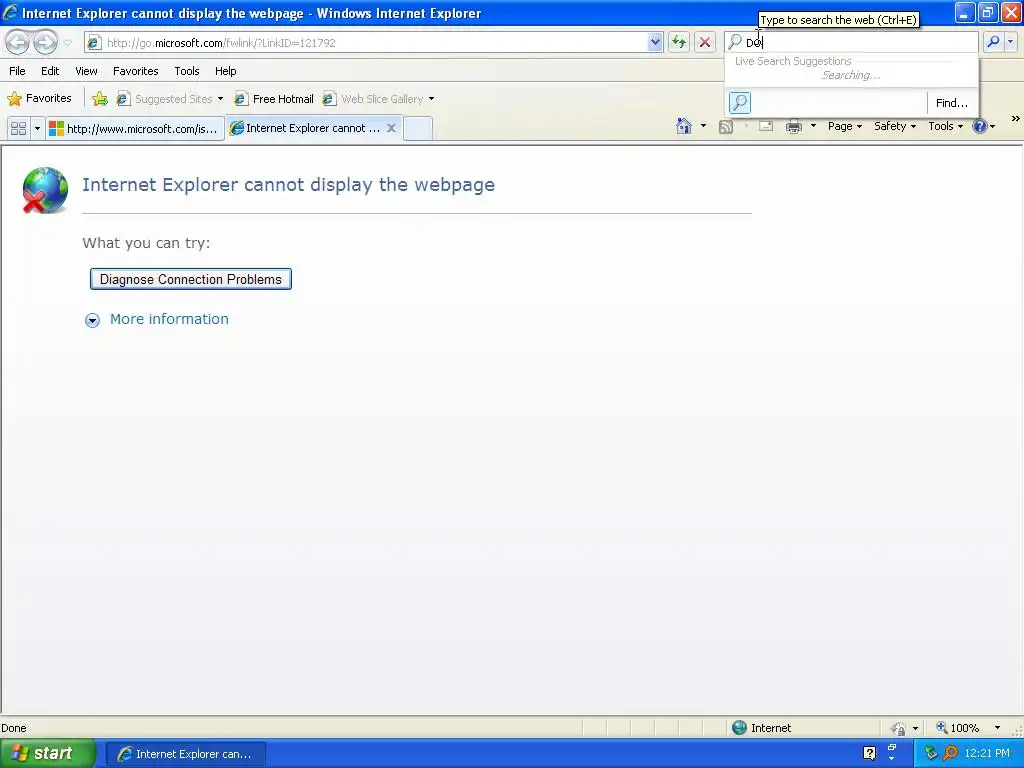Expand the Suggested Sites dropdown arrow

[x=220, y=99]
